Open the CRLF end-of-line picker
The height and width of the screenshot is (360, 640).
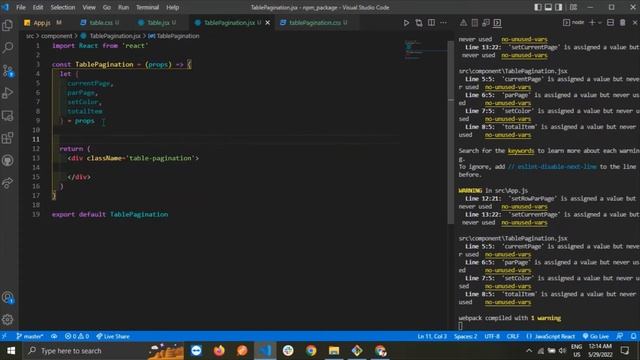[x=513, y=336]
